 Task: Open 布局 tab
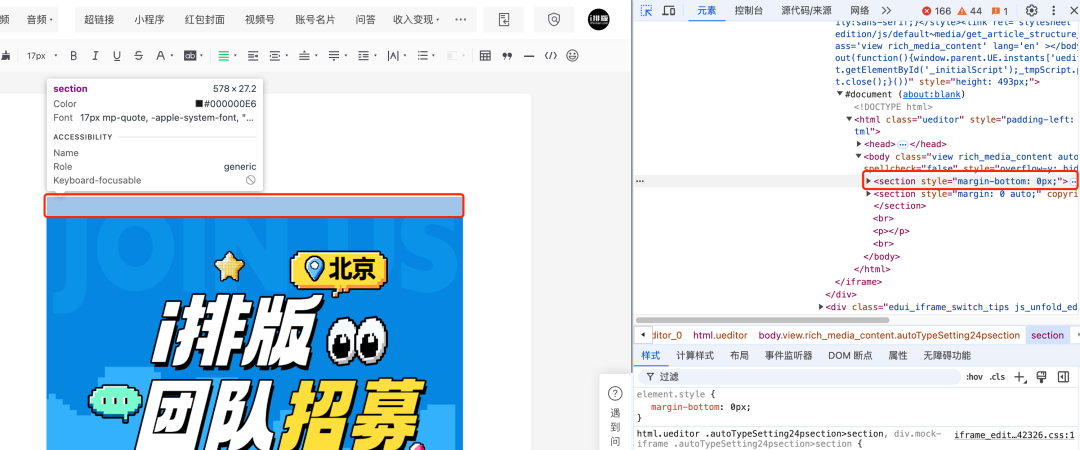739,356
